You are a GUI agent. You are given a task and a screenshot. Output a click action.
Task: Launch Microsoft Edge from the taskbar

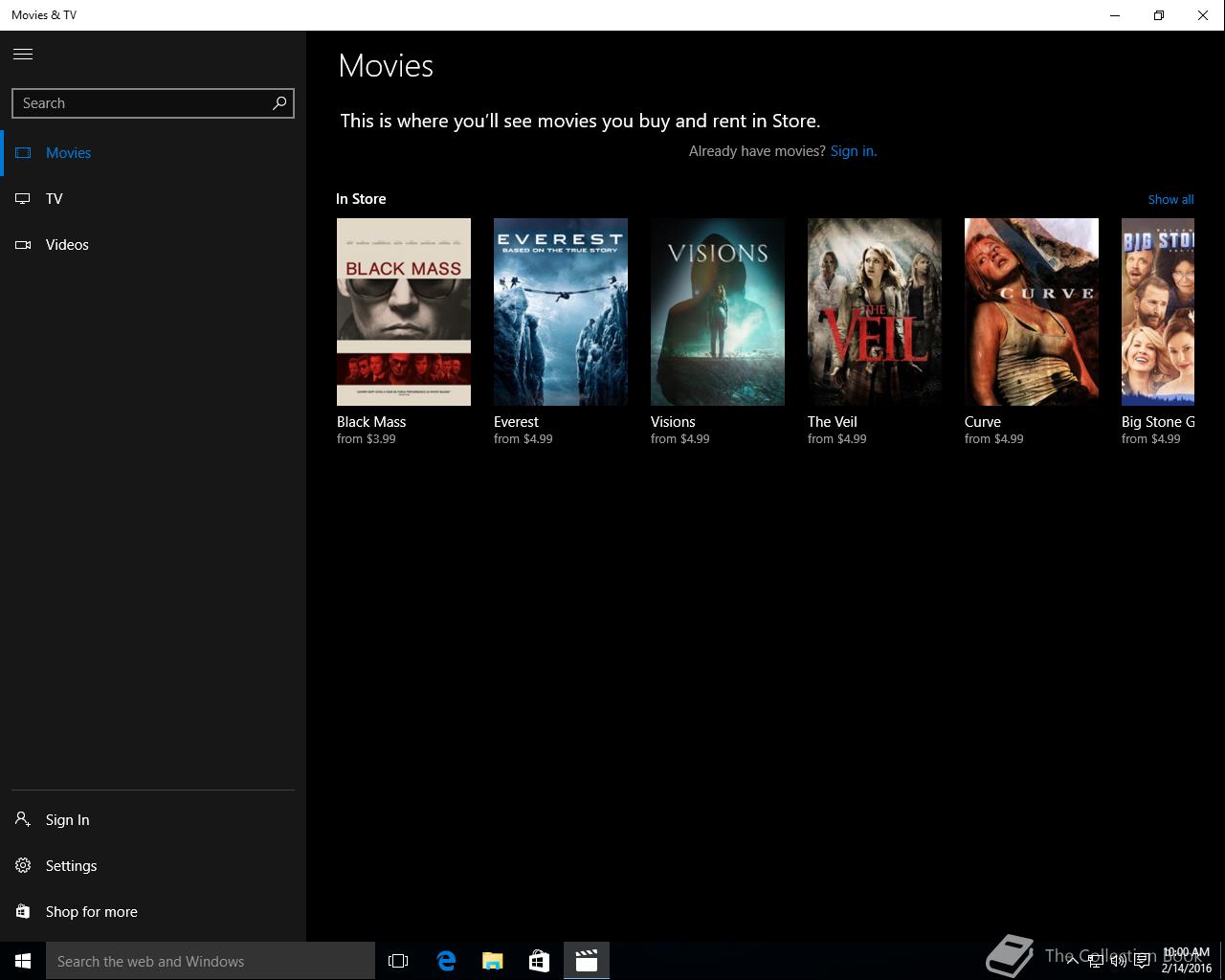446,961
